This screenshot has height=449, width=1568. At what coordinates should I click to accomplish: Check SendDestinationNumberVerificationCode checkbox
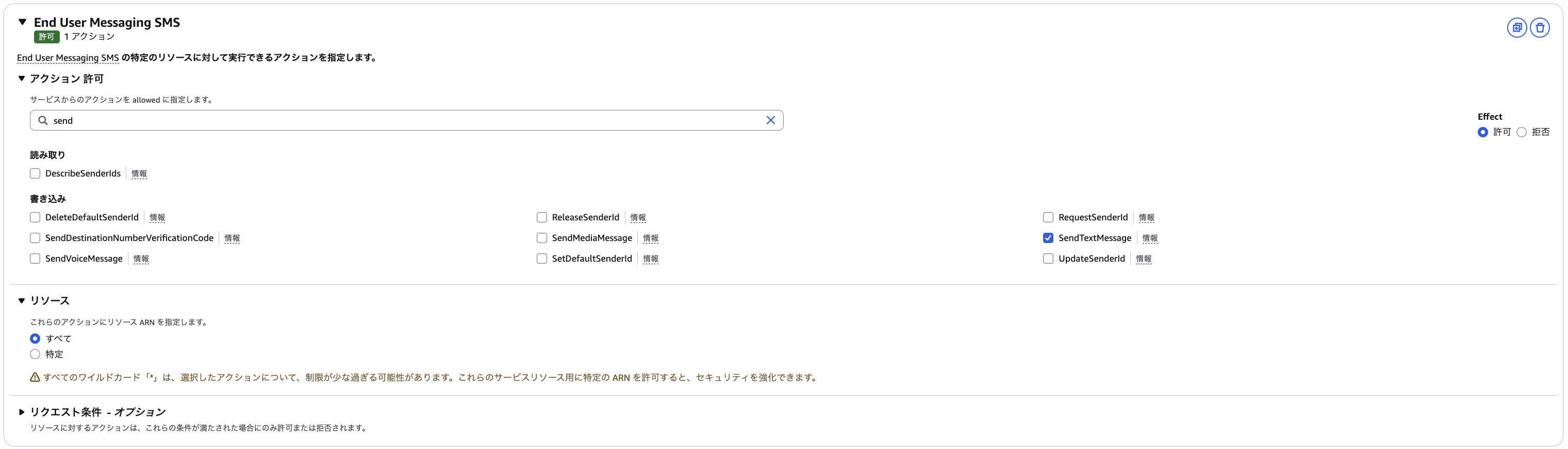point(35,238)
